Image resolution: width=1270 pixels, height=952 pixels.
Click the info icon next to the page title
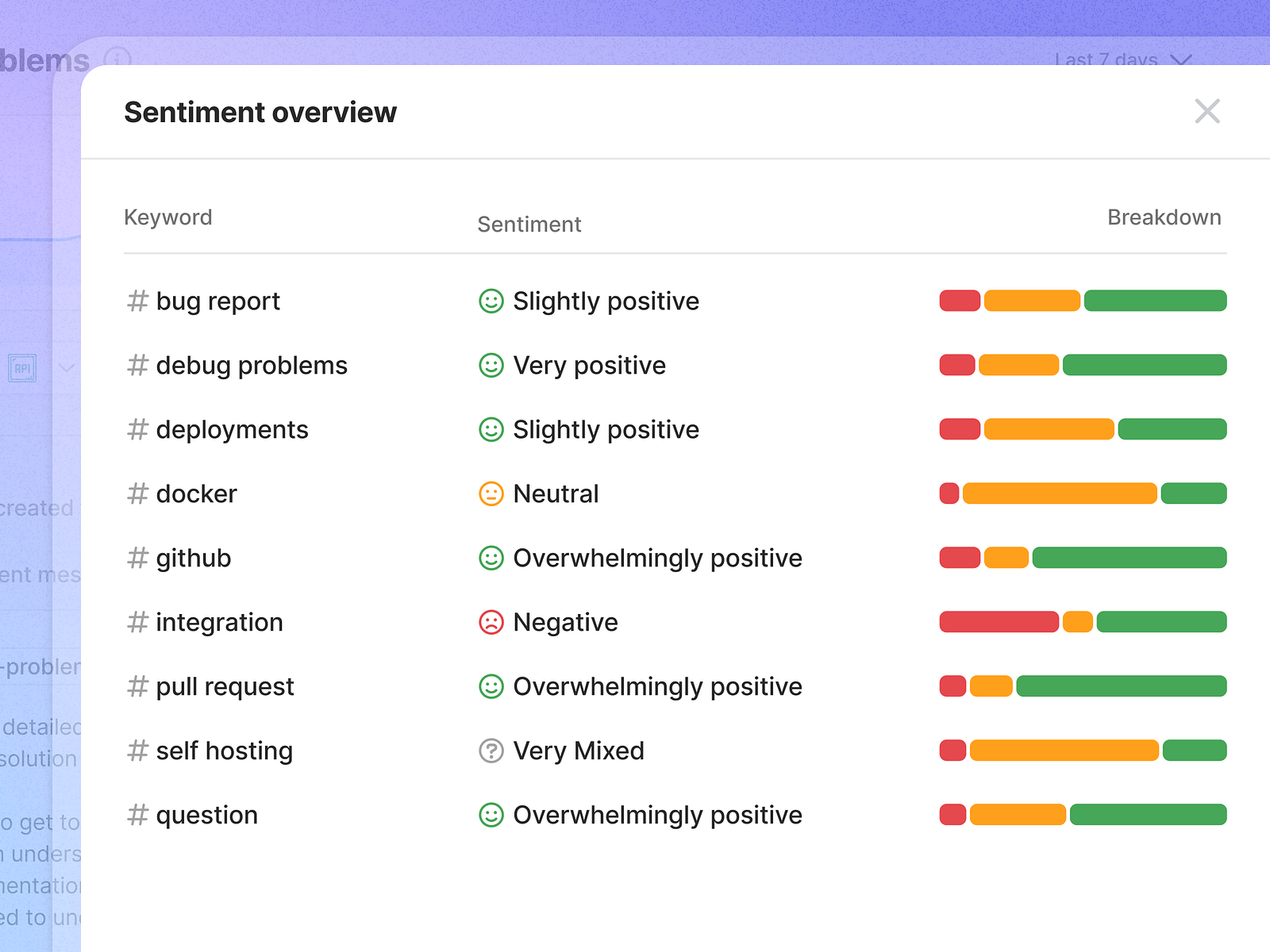[x=117, y=59]
